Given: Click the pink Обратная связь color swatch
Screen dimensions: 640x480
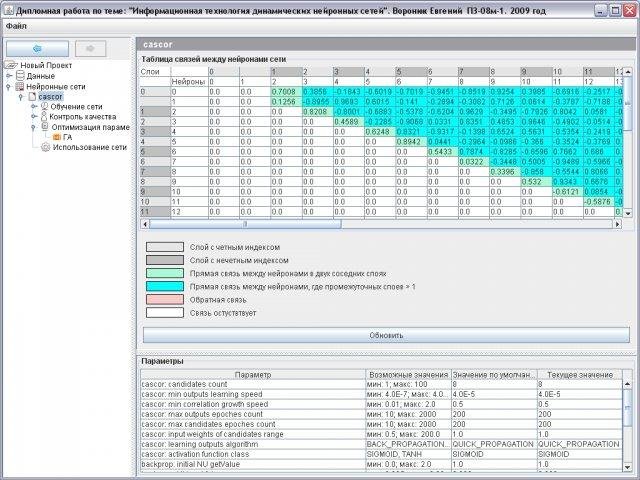Looking at the screenshot, I should [x=162, y=298].
